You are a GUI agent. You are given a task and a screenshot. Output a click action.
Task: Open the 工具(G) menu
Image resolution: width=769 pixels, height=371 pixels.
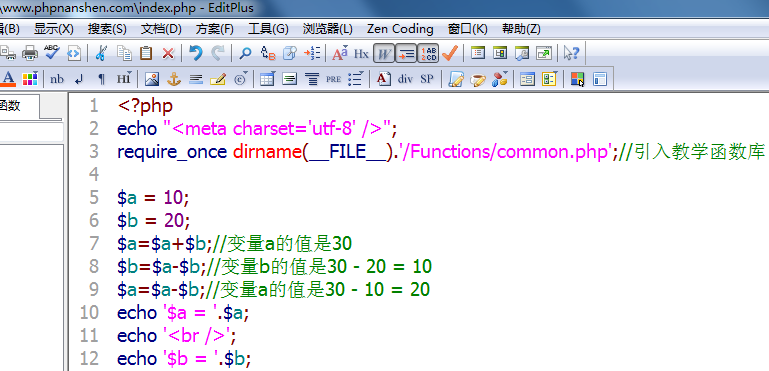coord(268,29)
